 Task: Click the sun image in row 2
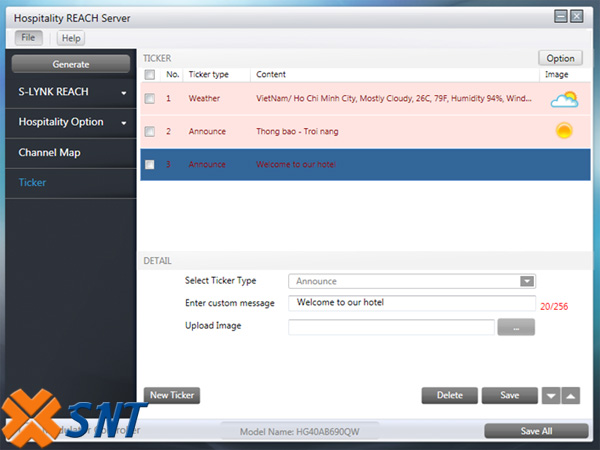pyautogui.click(x=564, y=131)
